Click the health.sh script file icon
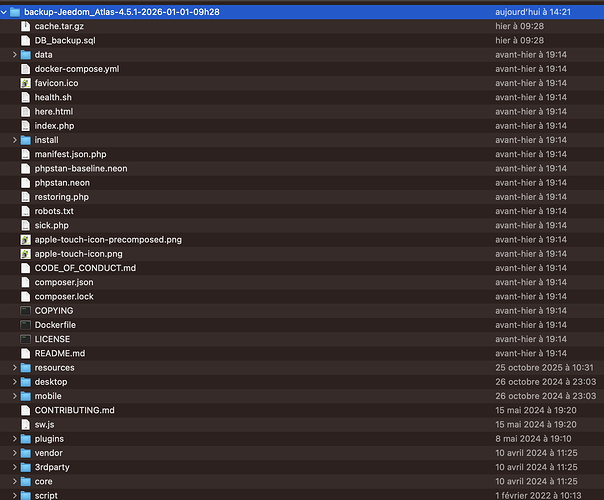The width and height of the screenshot is (604, 500). tap(25, 97)
